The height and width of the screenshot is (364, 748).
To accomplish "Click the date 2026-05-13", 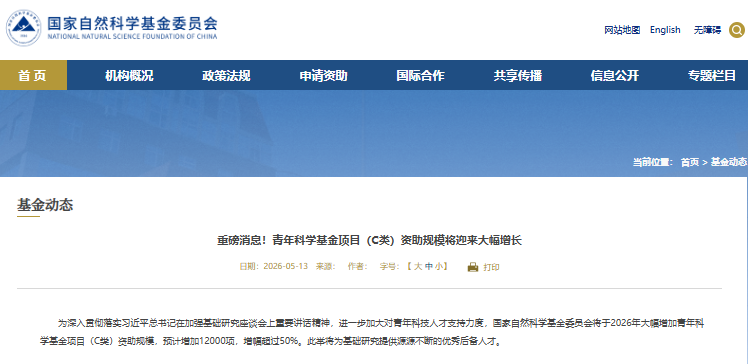I will pyautogui.click(x=286, y=266).
